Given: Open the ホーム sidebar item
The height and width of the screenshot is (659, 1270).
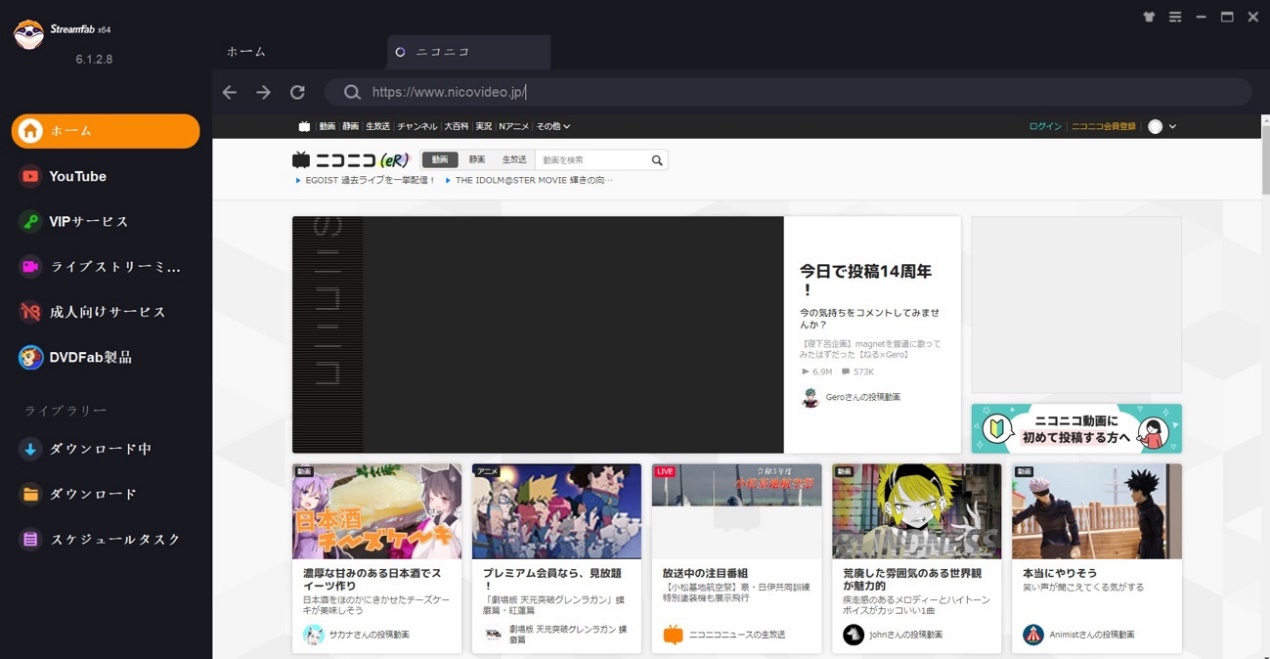Looking at the screenshot, I should [x=105, y=131].
